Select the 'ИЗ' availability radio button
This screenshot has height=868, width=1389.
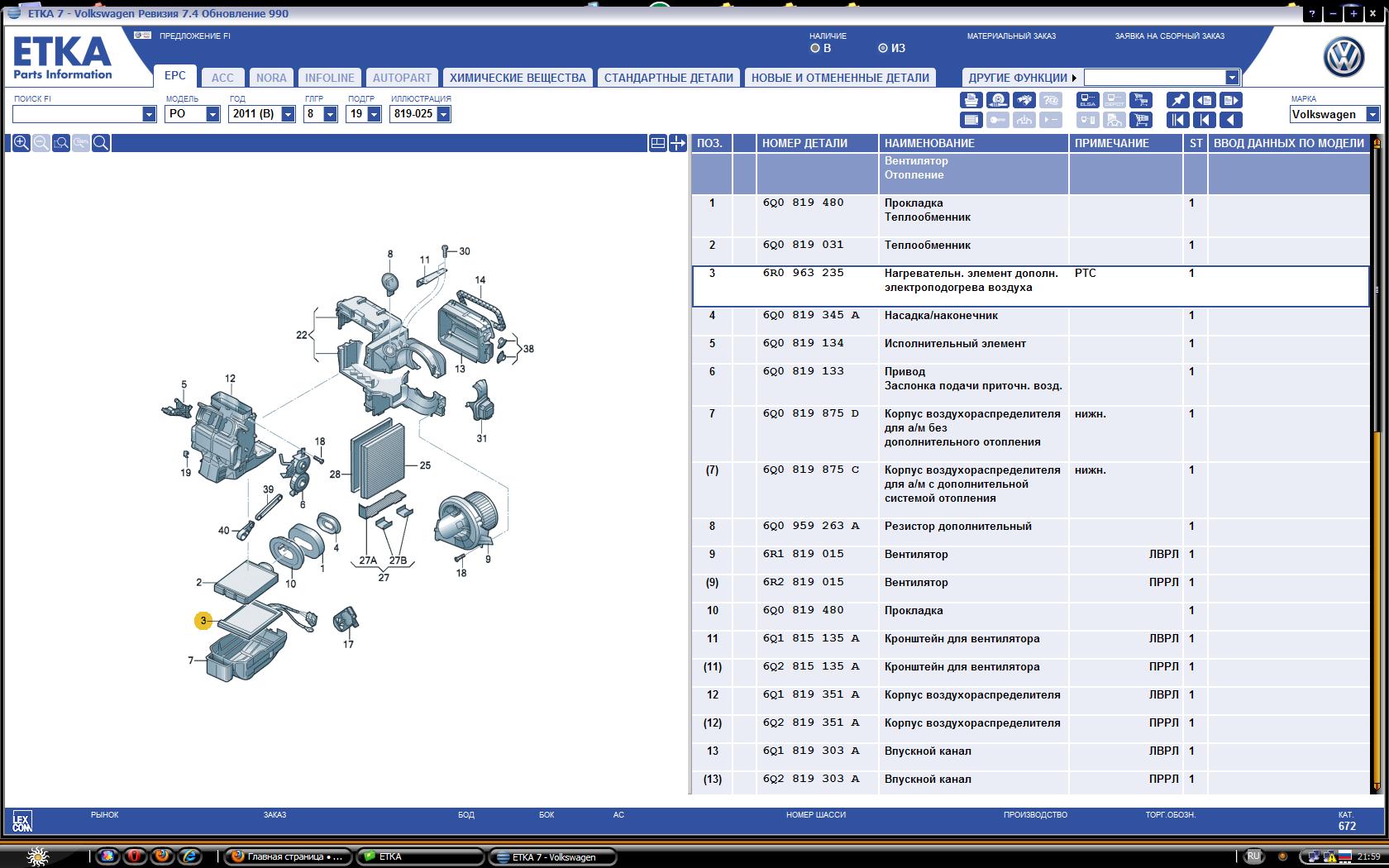883,49
